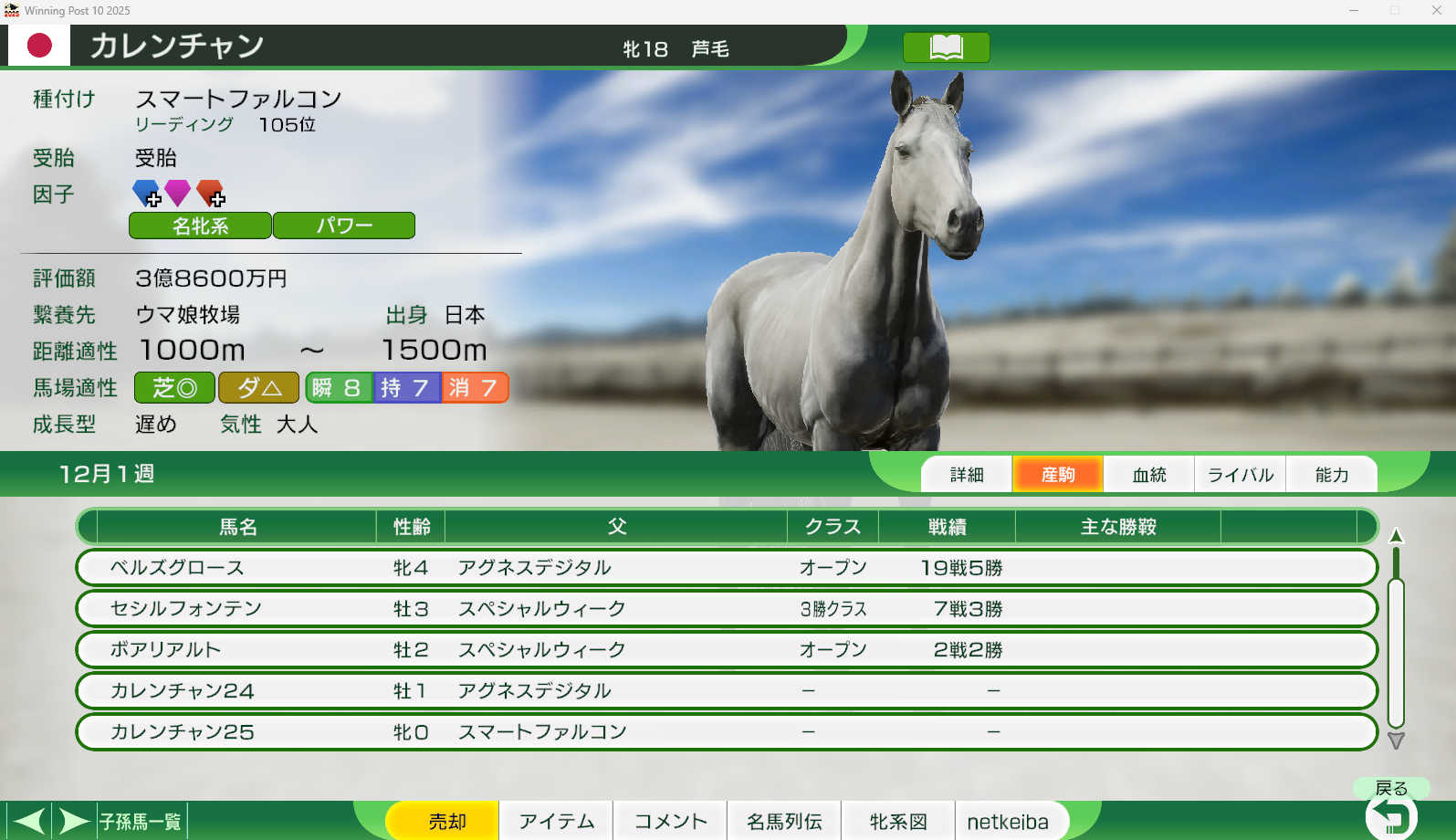Click the offspring list scrollbar thumb
The height and width of the screenshot is (840, 1456).
coord(1396,653)
